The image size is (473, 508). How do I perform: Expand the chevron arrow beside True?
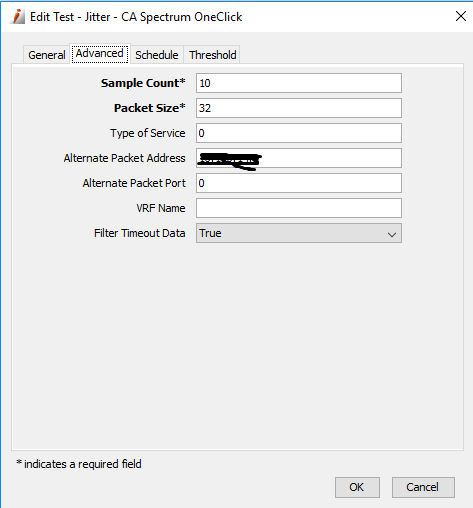(x=392, y=234)
